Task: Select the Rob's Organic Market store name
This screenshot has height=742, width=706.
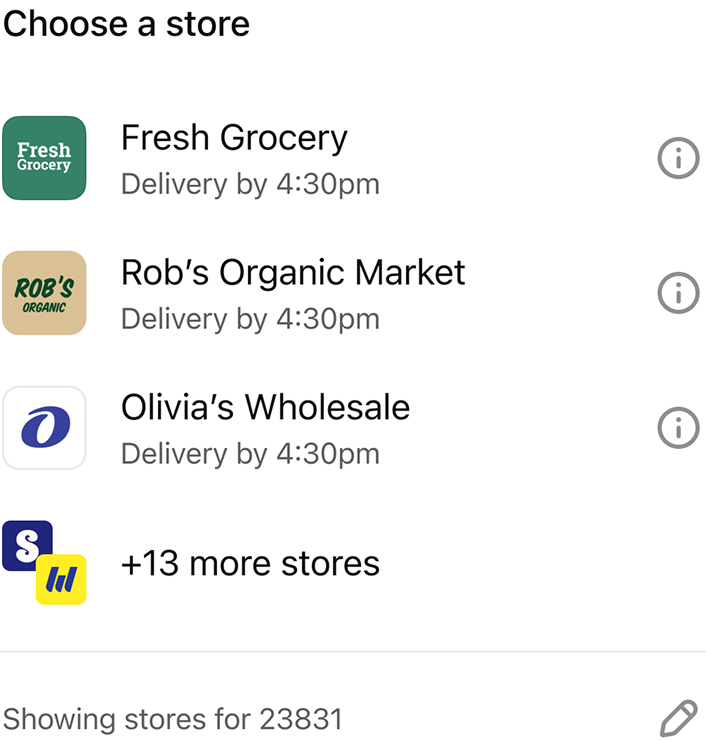Action: coord(293,272)
